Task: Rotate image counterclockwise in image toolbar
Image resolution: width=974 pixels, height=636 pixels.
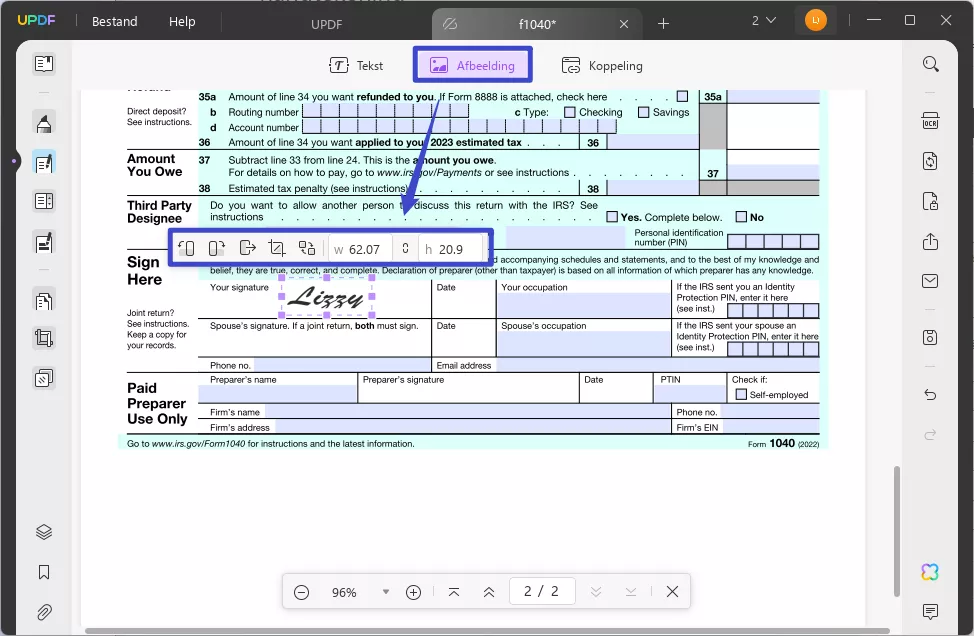Action: pos(187,248)
